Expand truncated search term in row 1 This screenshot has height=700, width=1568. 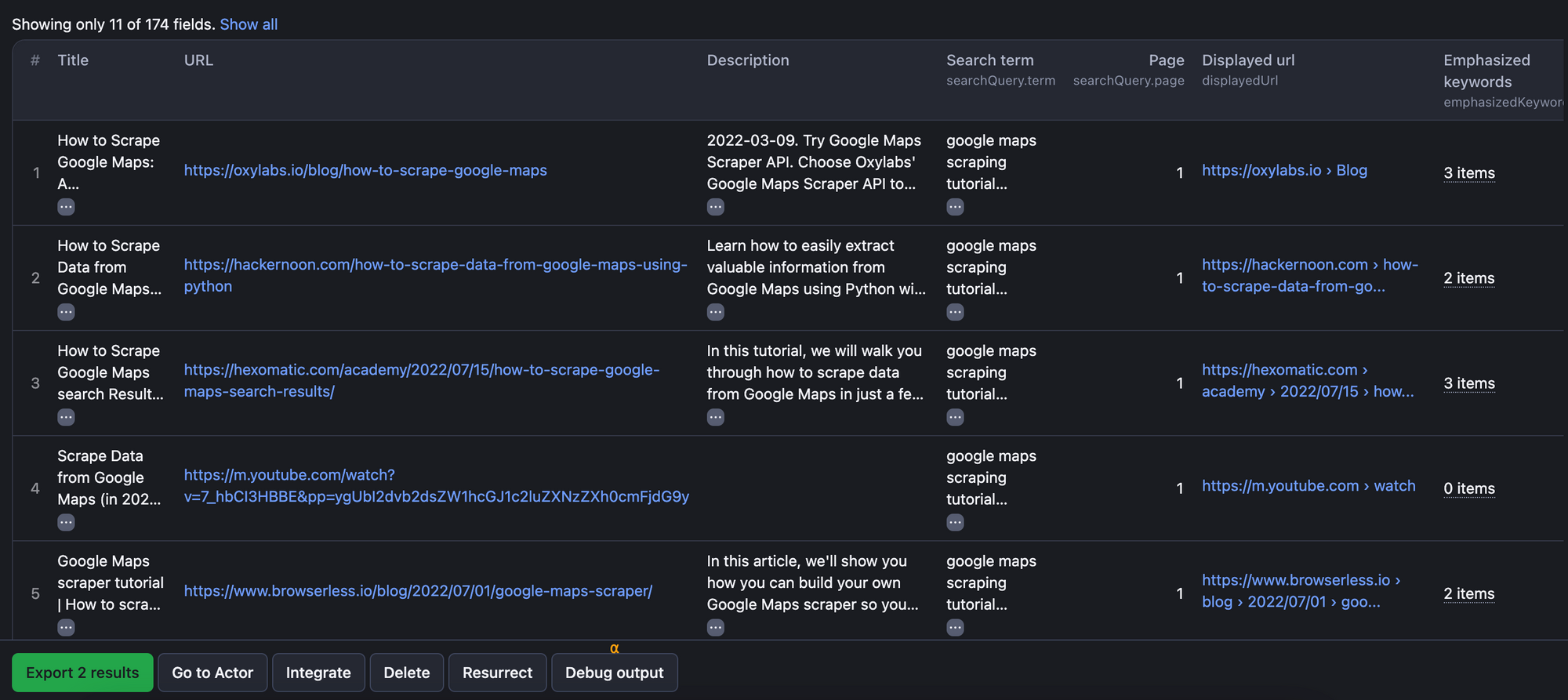coord(955,207)
